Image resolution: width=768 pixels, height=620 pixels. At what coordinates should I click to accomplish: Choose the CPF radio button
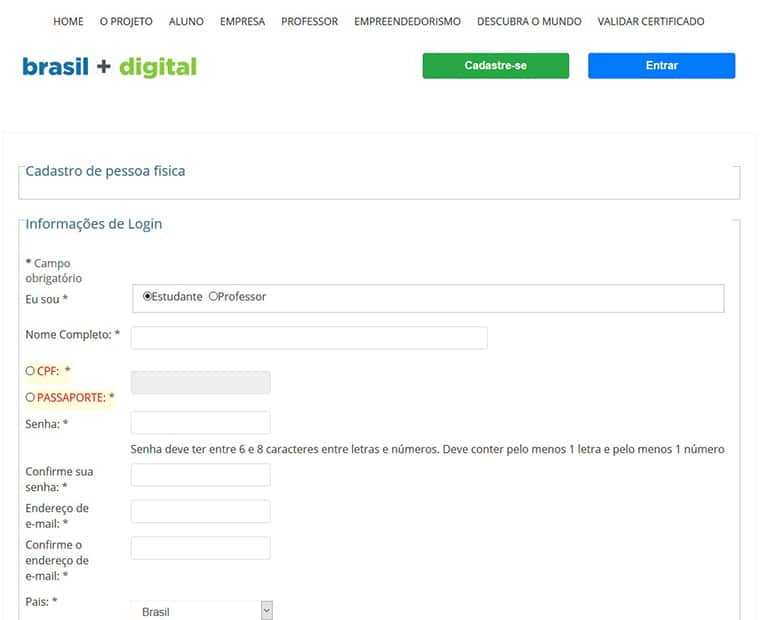pyautogui.click(x=30, y=371)
